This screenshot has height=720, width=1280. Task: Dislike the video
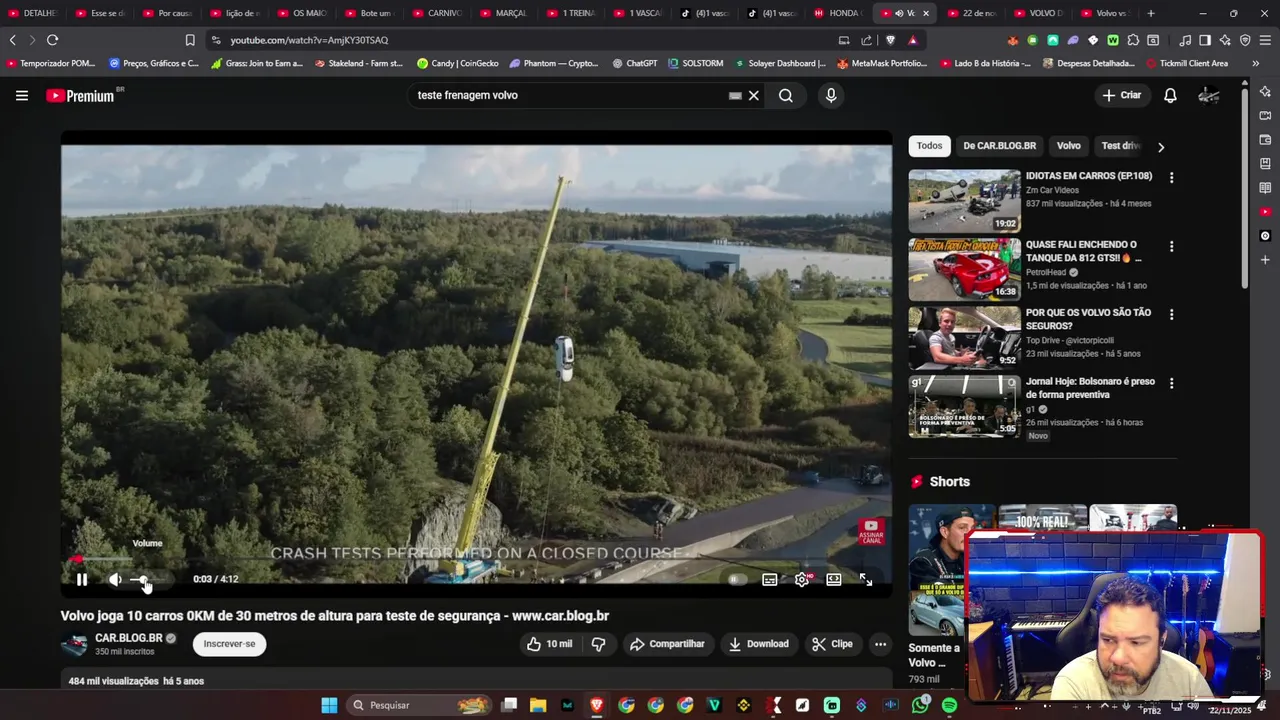point(598,644)
